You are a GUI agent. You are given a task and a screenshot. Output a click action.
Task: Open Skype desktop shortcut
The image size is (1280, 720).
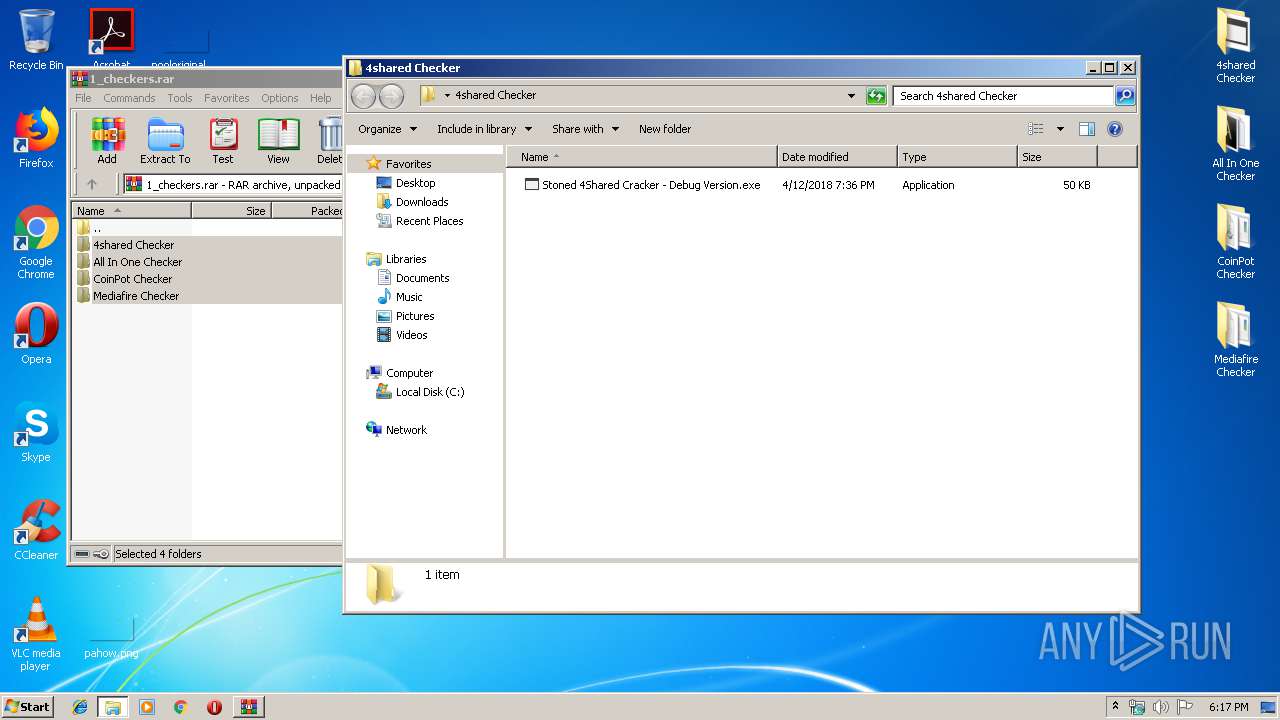pyautogui.click(x=36, y=432)
